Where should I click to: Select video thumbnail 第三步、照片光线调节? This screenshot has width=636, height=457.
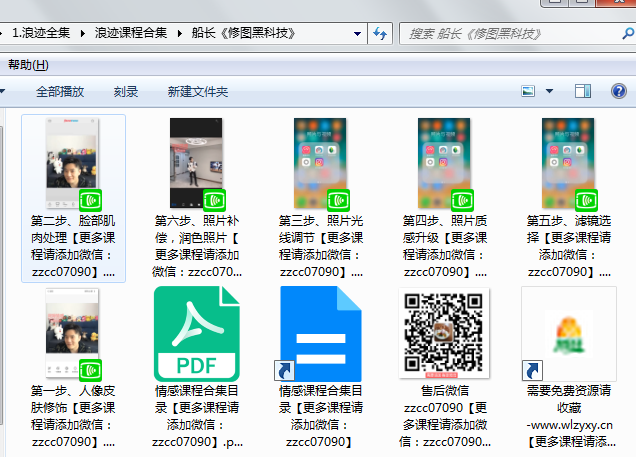[320, 163]
